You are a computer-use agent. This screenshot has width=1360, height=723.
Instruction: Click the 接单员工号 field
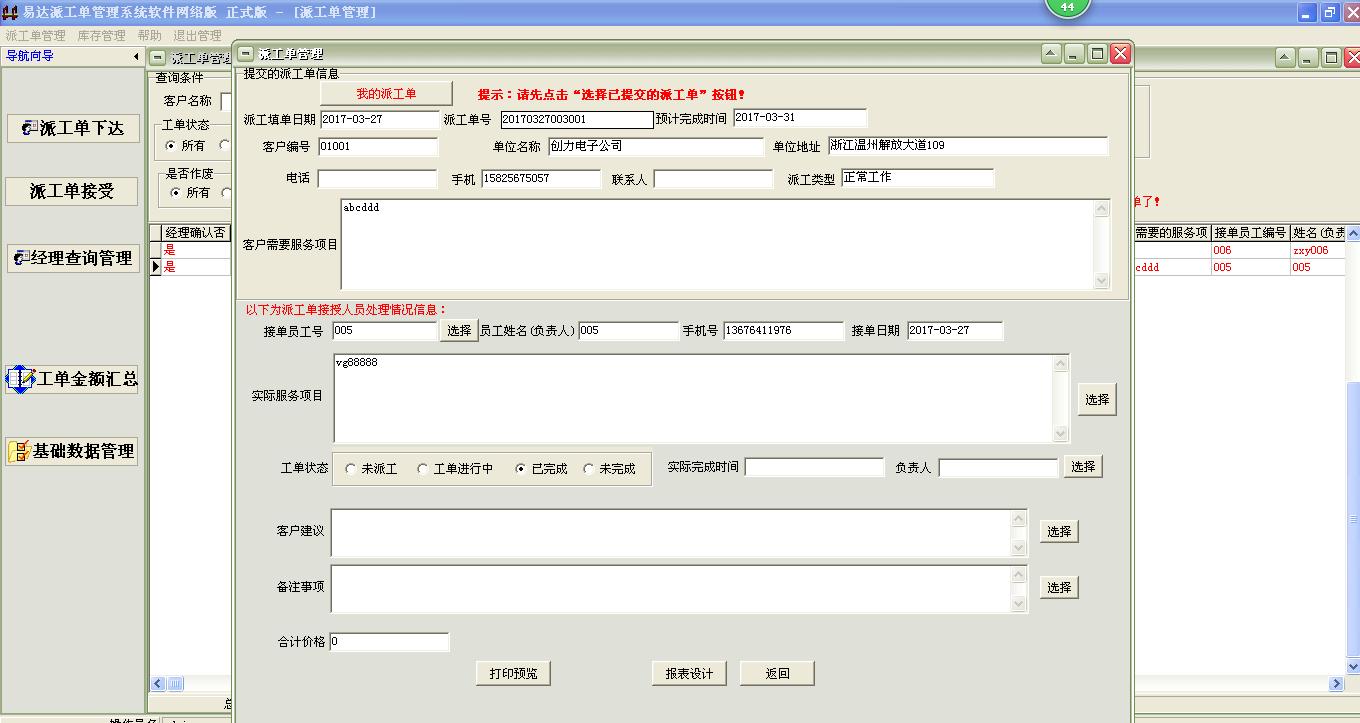385,331
